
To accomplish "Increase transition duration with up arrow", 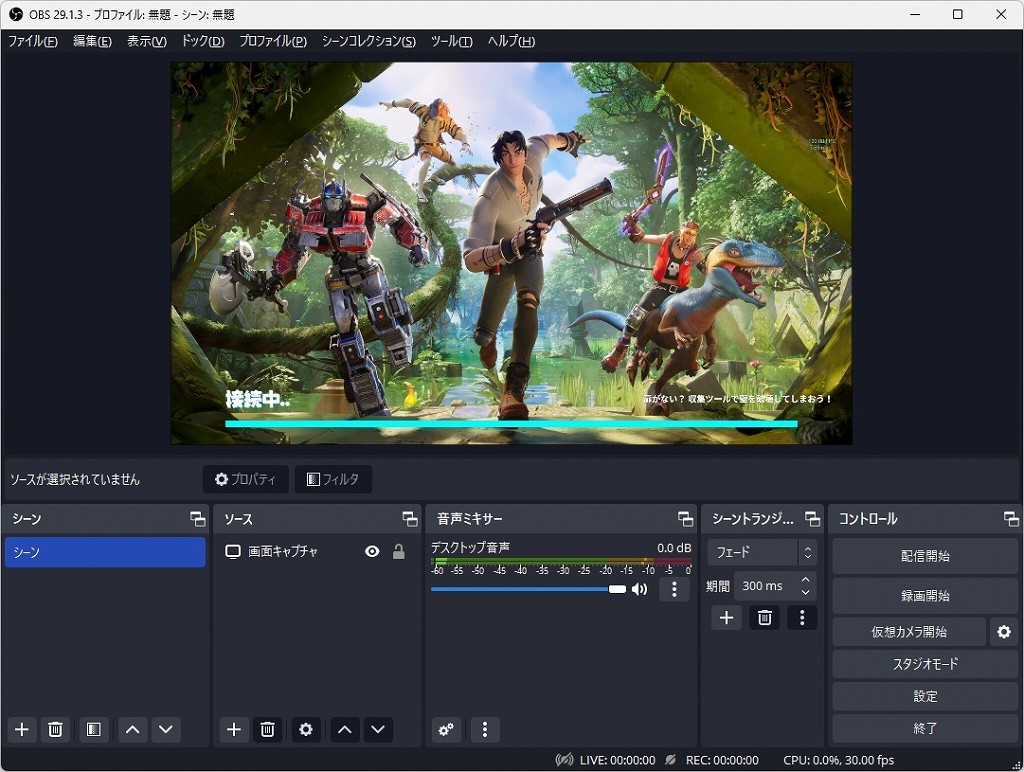I will pyautogui.click(x=806, y=580).
